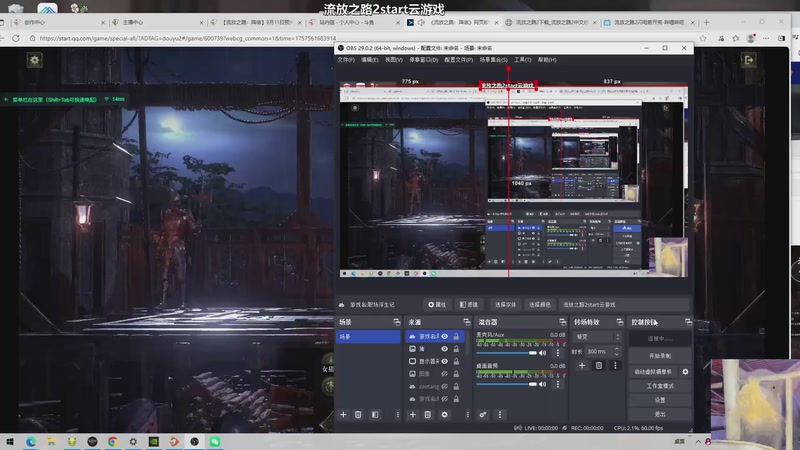Click the 设置 settings button in controls

click(660, 400)
